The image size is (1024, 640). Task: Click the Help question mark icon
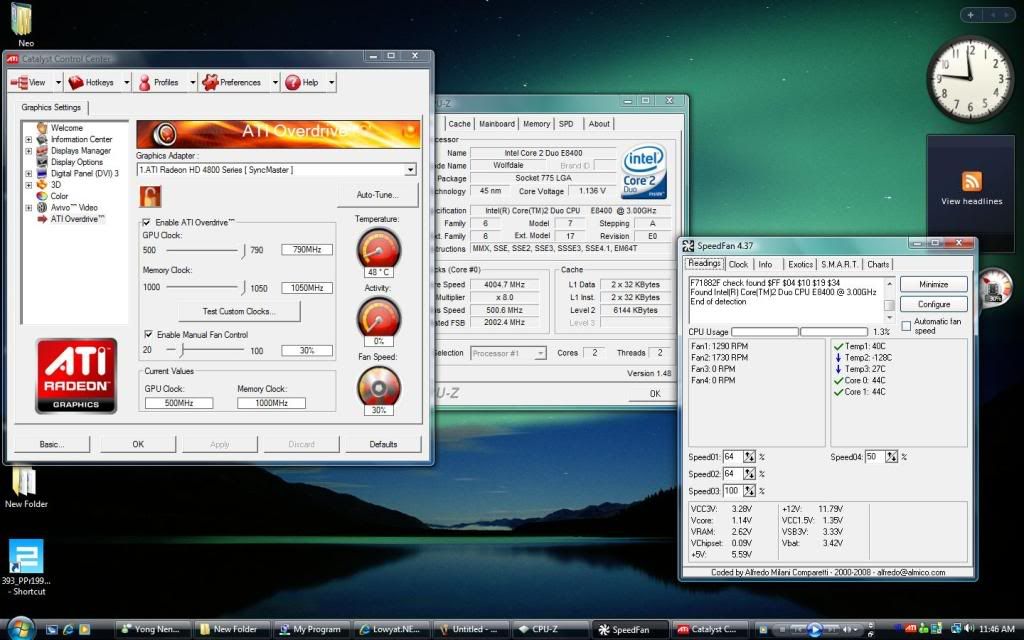pyautogui.click(x=292, y=82)
